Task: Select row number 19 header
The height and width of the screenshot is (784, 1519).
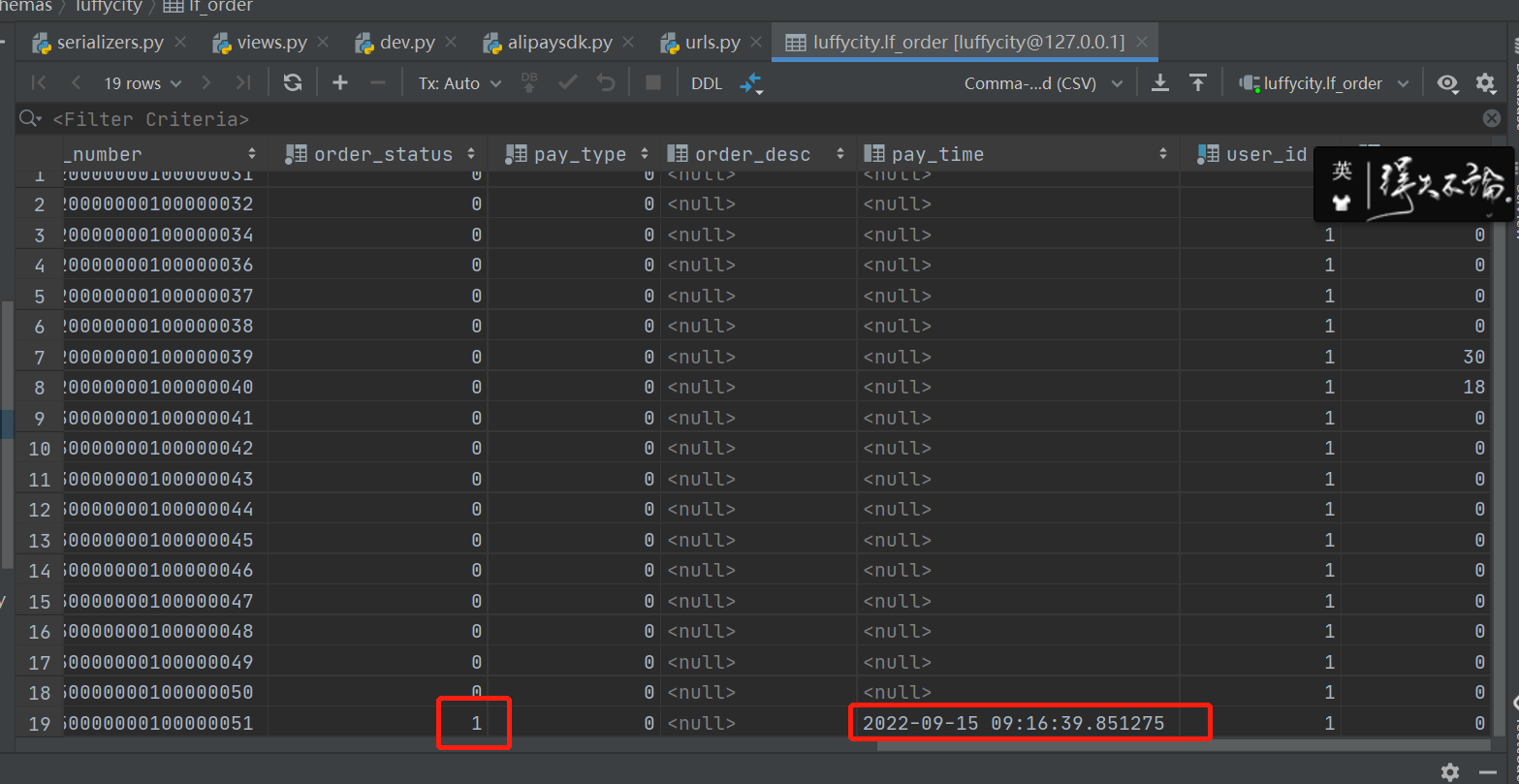Action: 39,723
